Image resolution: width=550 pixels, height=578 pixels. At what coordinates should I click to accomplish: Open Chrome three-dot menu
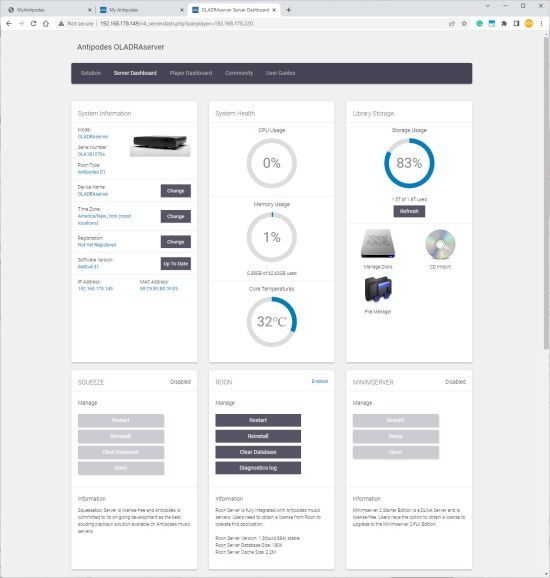[541, 24]
